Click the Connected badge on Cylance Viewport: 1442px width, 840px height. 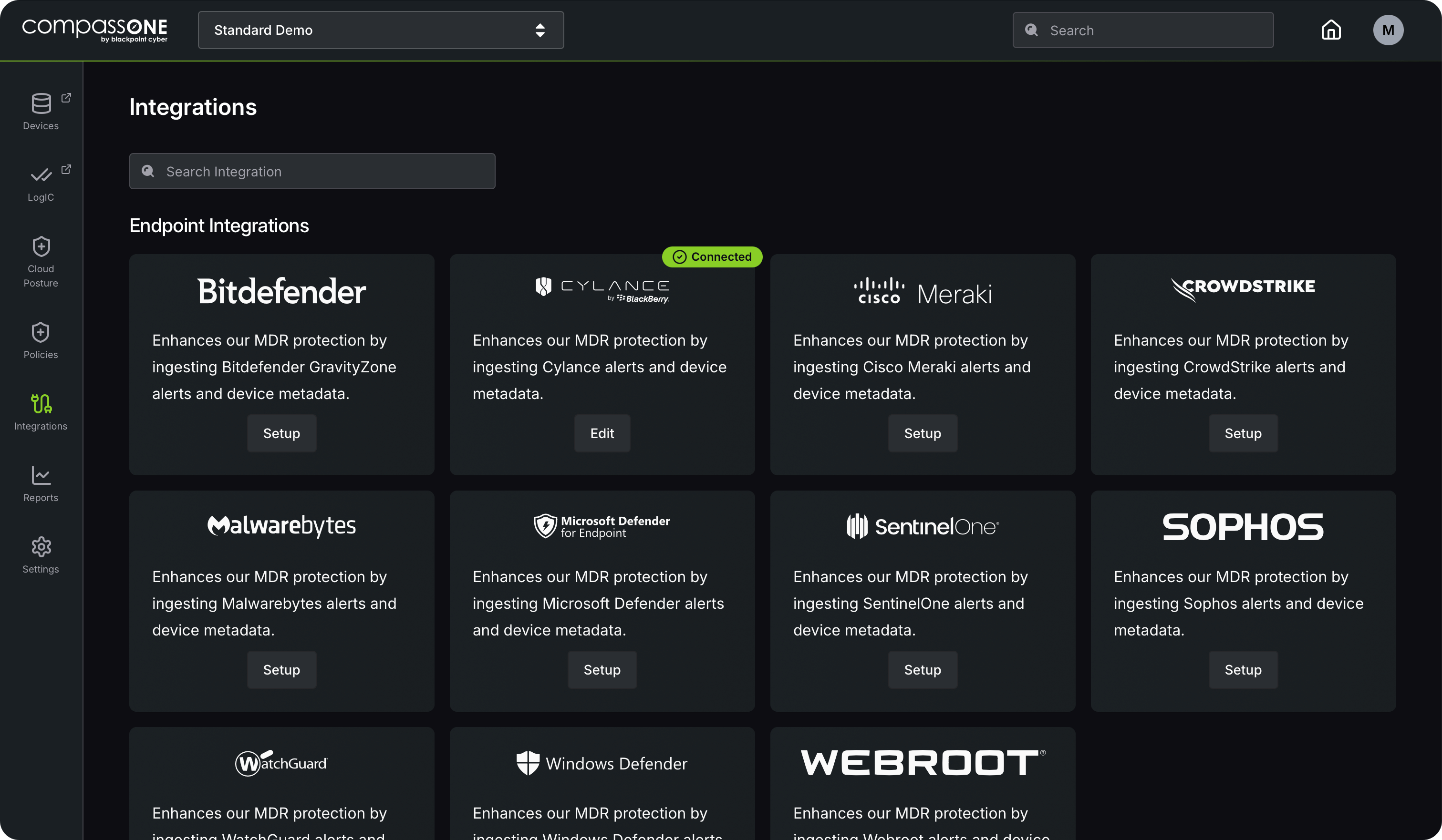point(712,257)
